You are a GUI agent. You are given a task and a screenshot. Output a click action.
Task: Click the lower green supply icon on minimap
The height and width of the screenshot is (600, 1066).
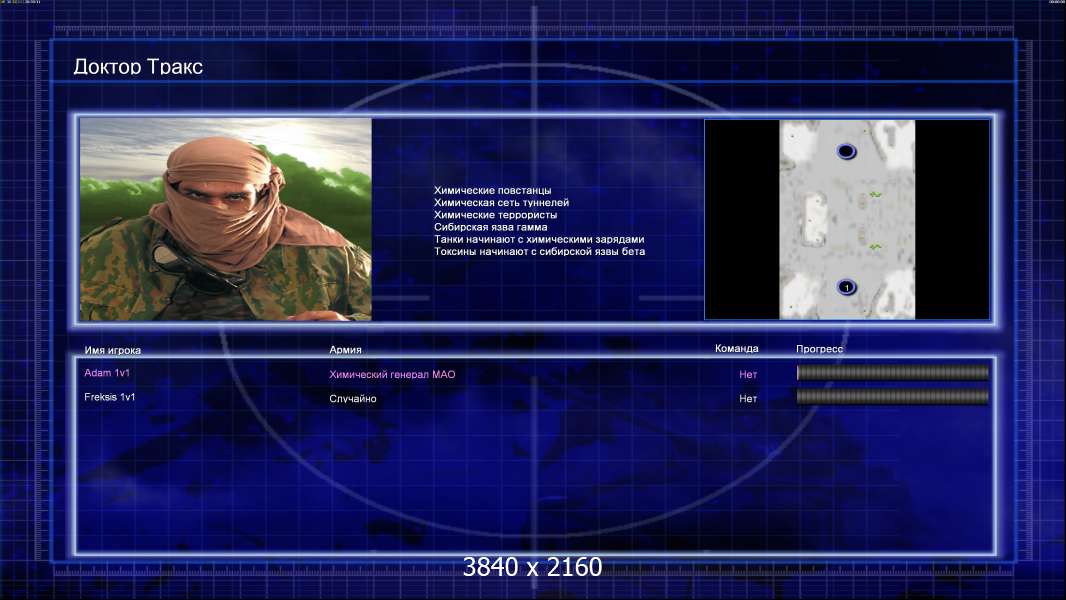point(875,247)
